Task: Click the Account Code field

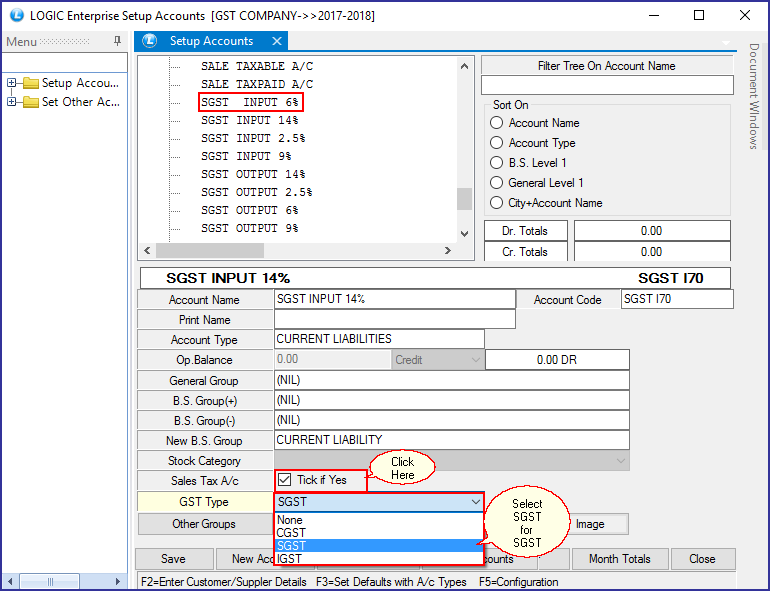Action: [x=677, y=299]
